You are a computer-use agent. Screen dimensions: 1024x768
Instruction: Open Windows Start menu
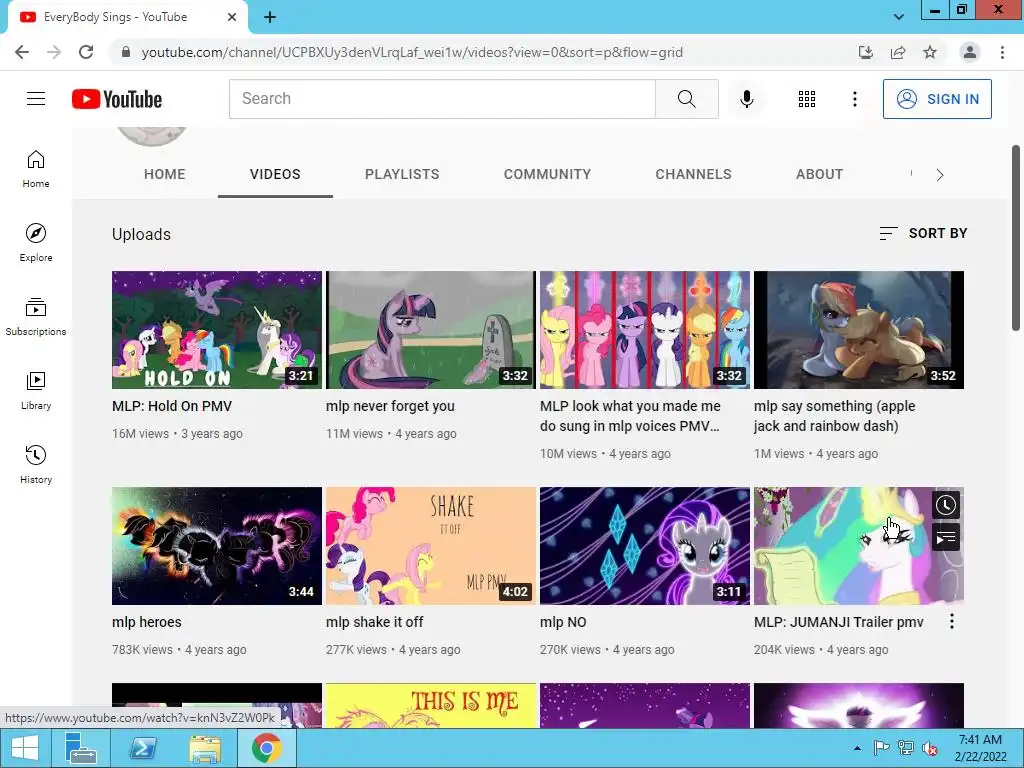click(x=25, y=748)
